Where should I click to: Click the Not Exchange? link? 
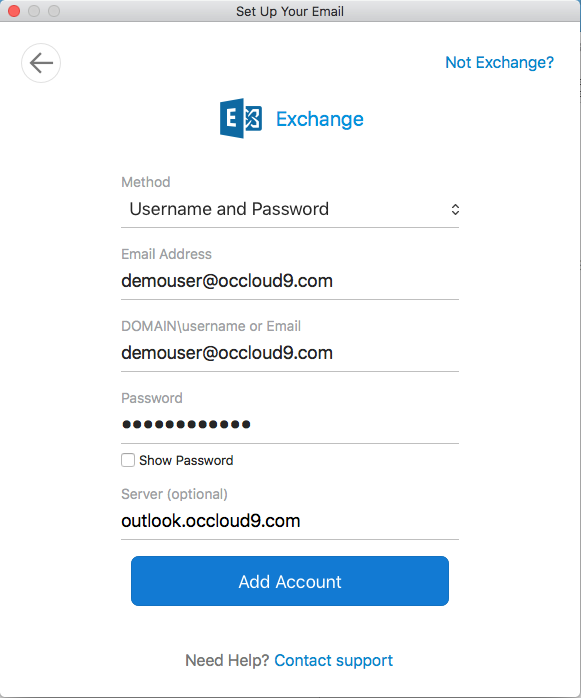500,62
